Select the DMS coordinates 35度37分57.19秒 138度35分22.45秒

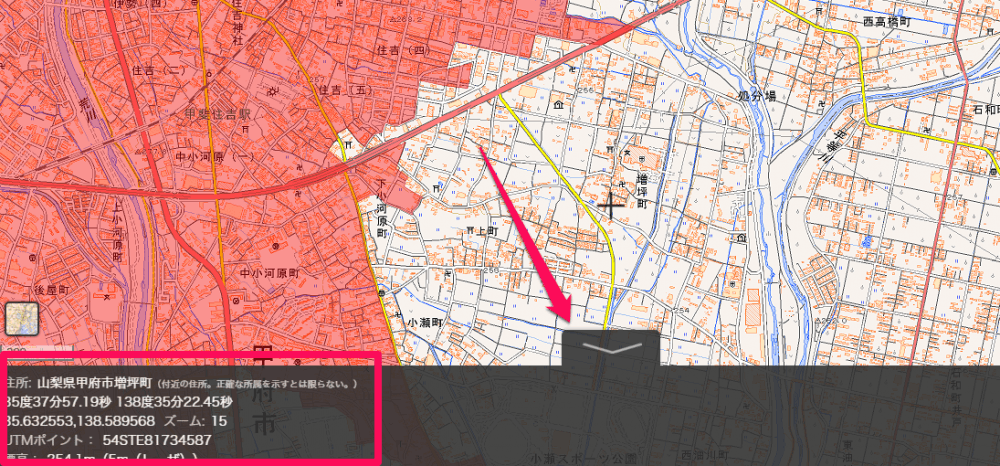point(119,402)
